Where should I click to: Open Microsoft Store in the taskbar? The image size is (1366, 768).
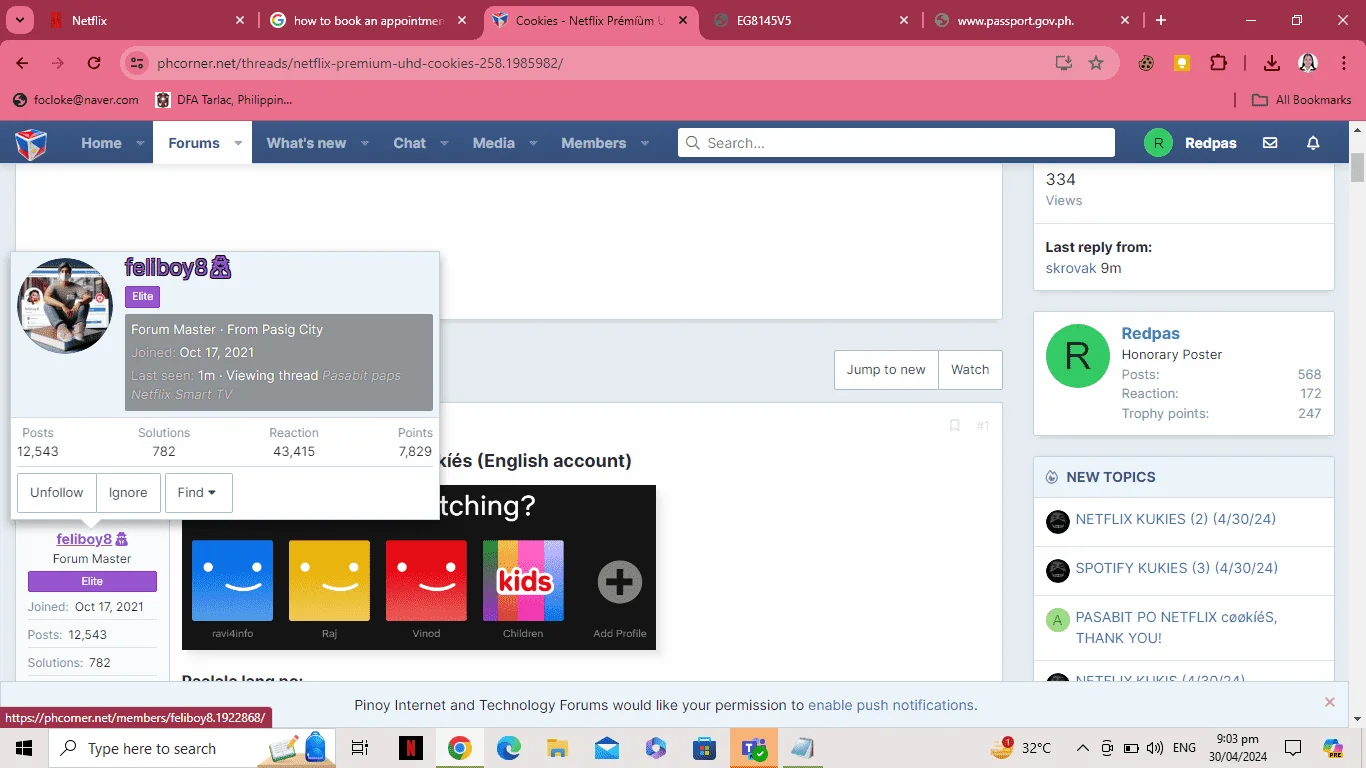(x=704, y=748)
